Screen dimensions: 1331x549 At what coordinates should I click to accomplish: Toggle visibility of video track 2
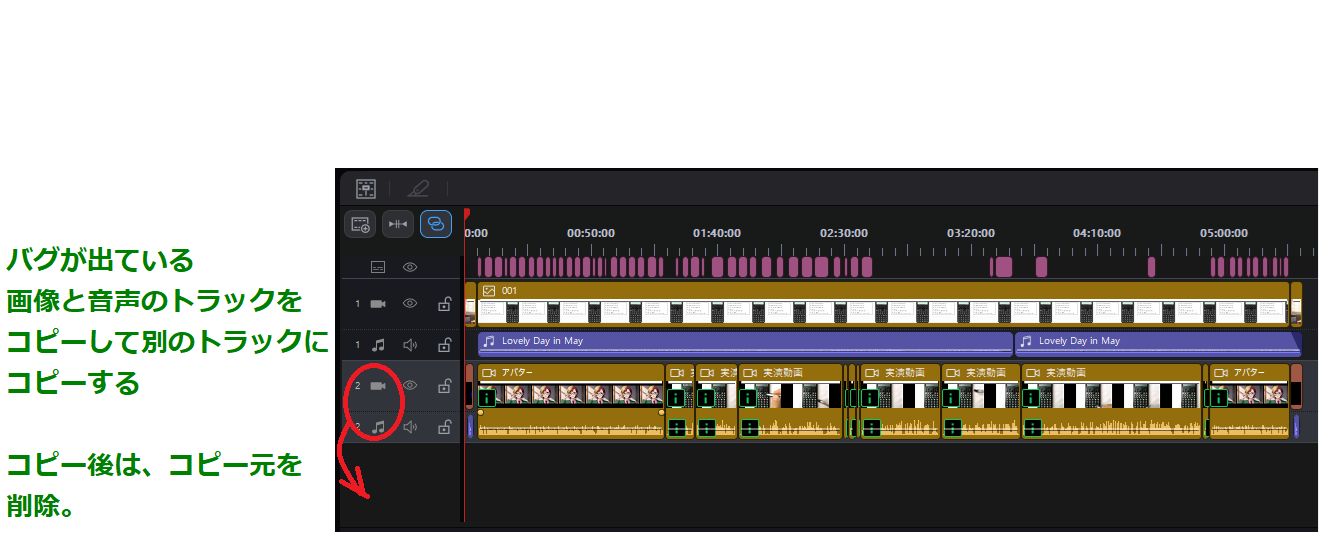(x=409, y=386)
